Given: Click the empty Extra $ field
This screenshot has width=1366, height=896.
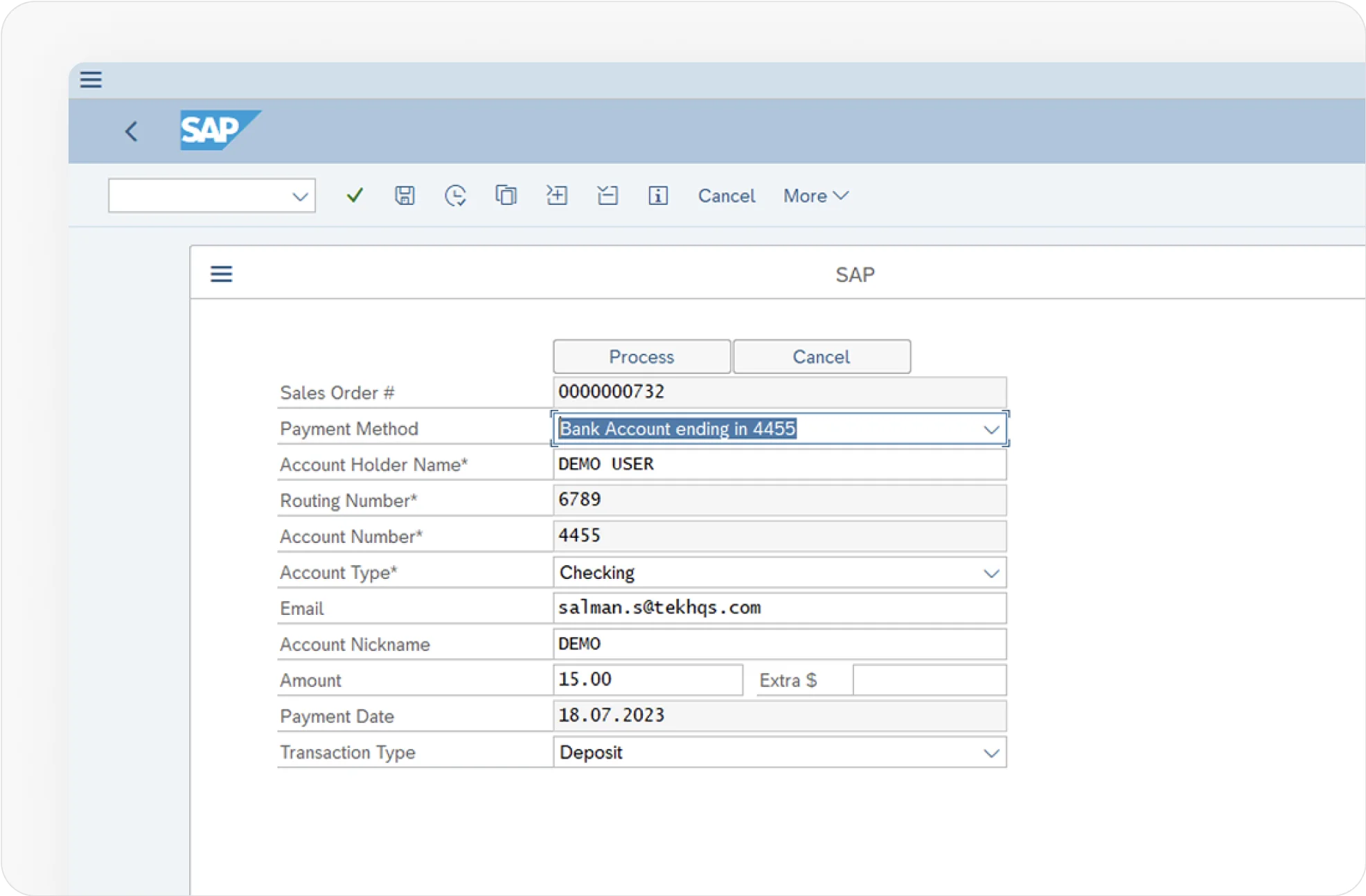Looking at the screenshot, I should pos(930,680).
